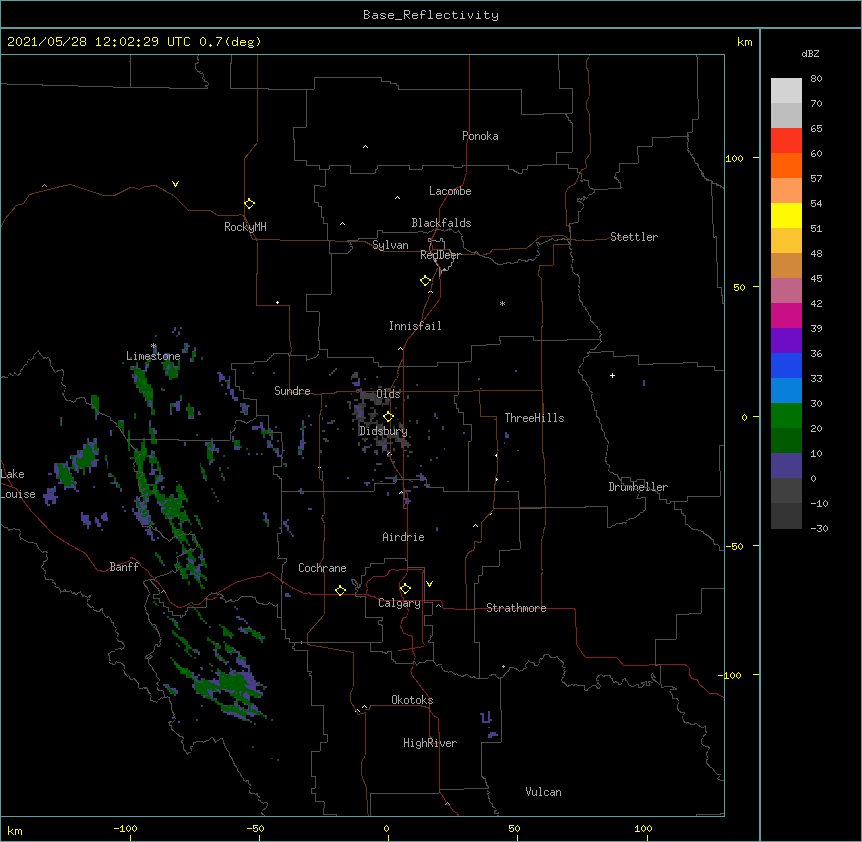
Task: Pick the blue 33-36 dBZ legend swatch
Action: (786, 366)
